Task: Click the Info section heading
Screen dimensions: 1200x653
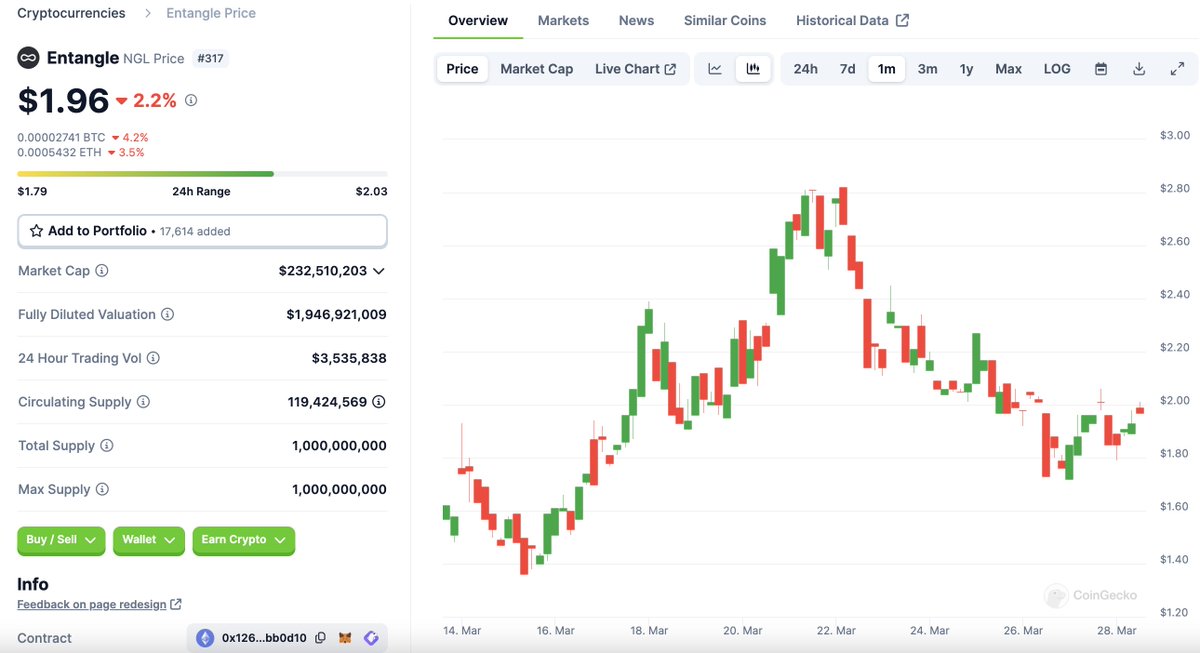Action: coord(33,584)
